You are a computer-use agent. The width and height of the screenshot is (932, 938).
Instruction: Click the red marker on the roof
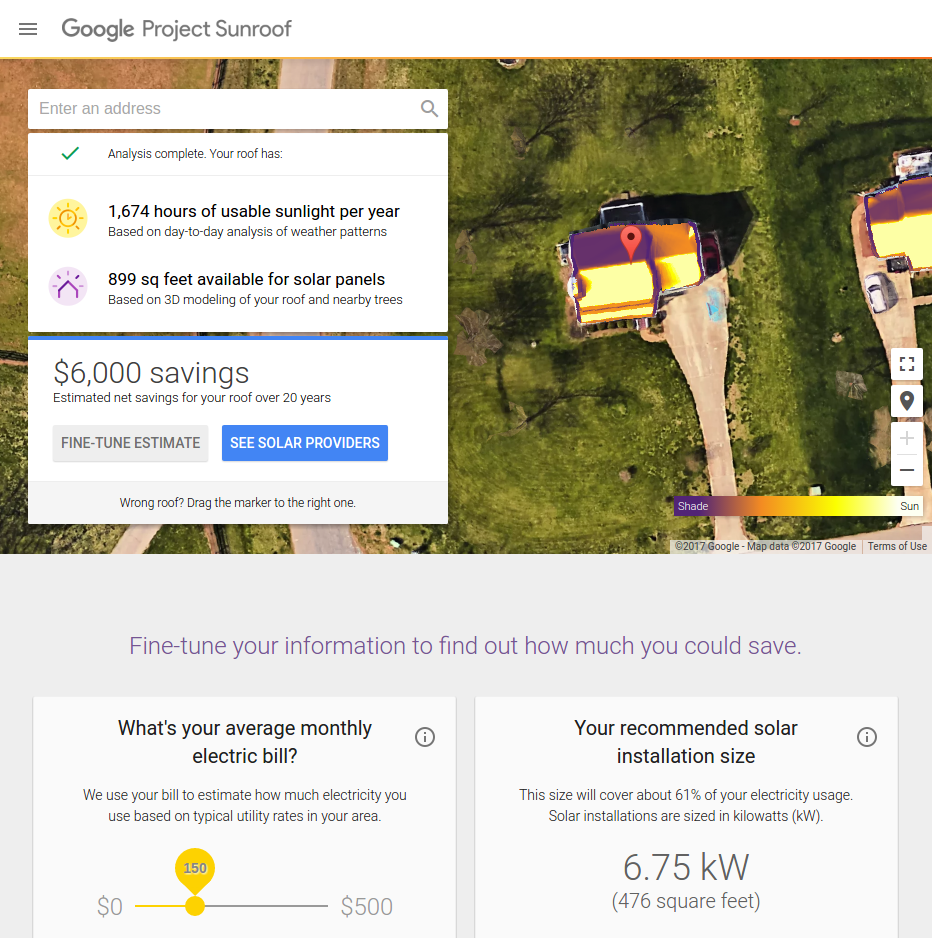click(x=631, y=243)
